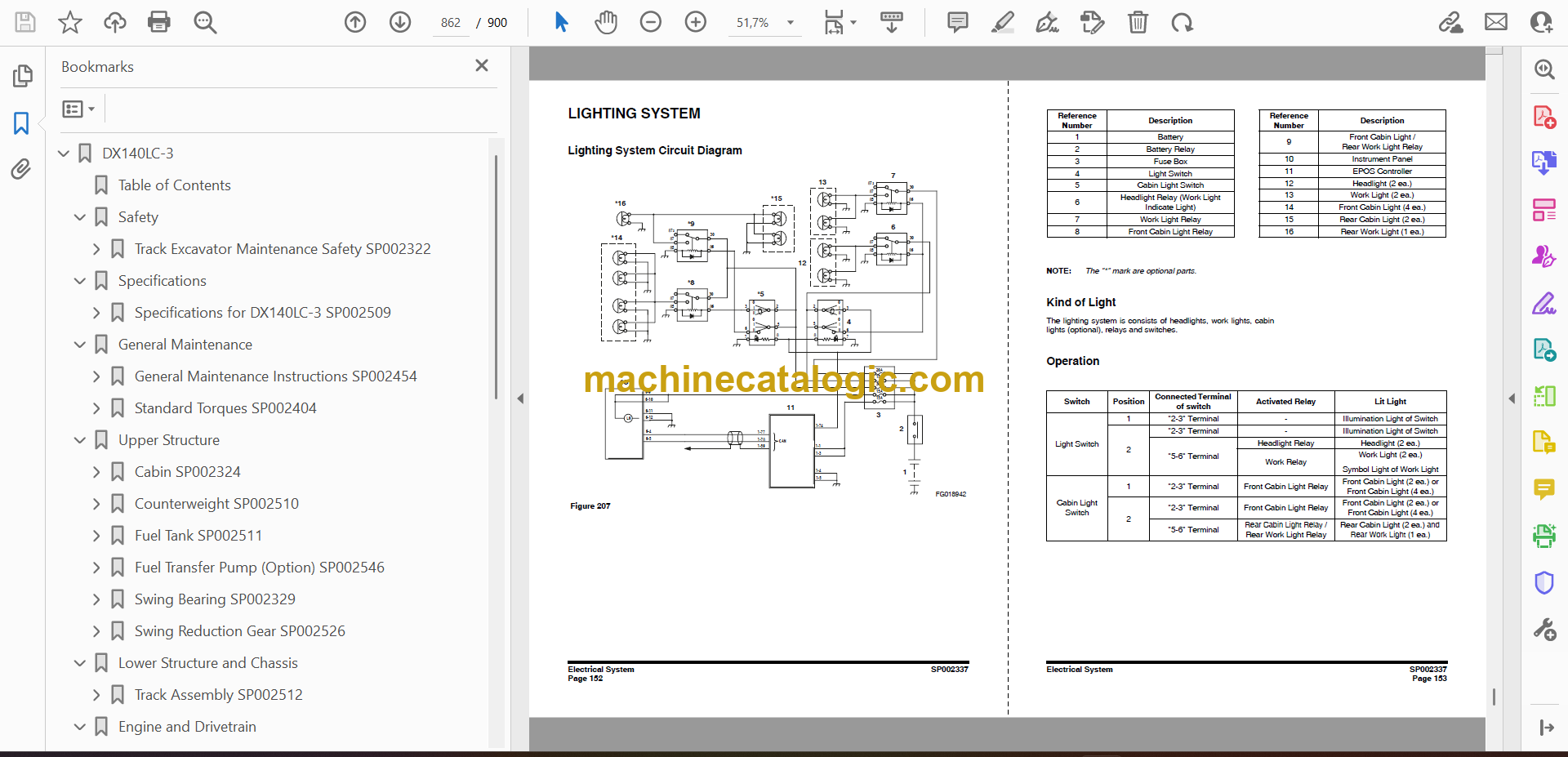Open the attachments paperclip panel
1568x757 pixels.
tap(22, 169)
